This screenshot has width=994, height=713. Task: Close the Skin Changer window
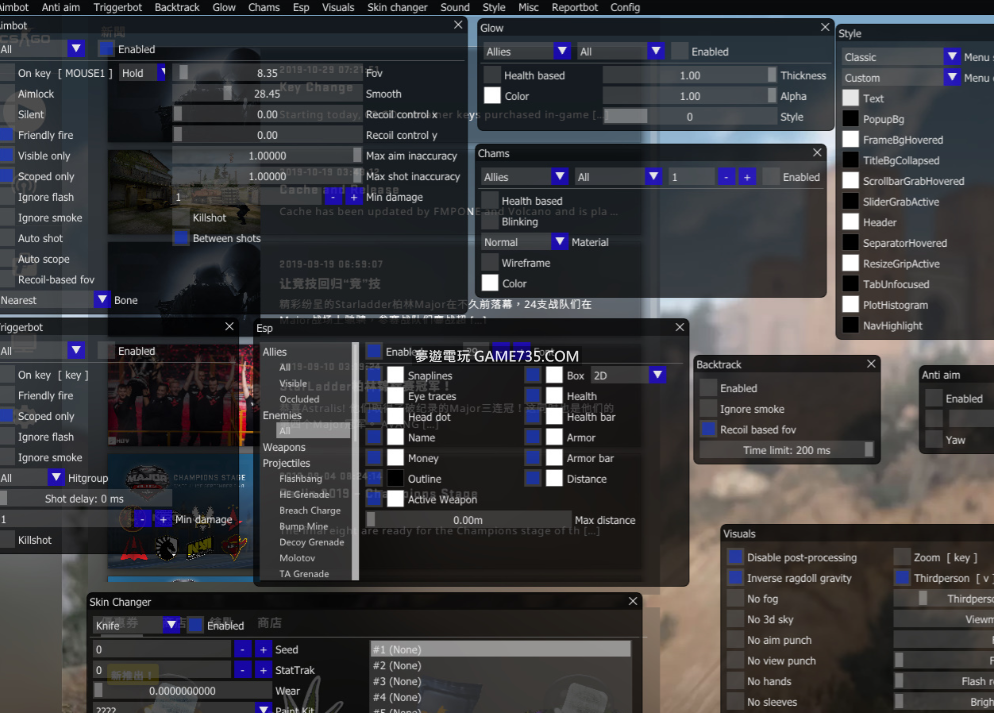(633, 601)
